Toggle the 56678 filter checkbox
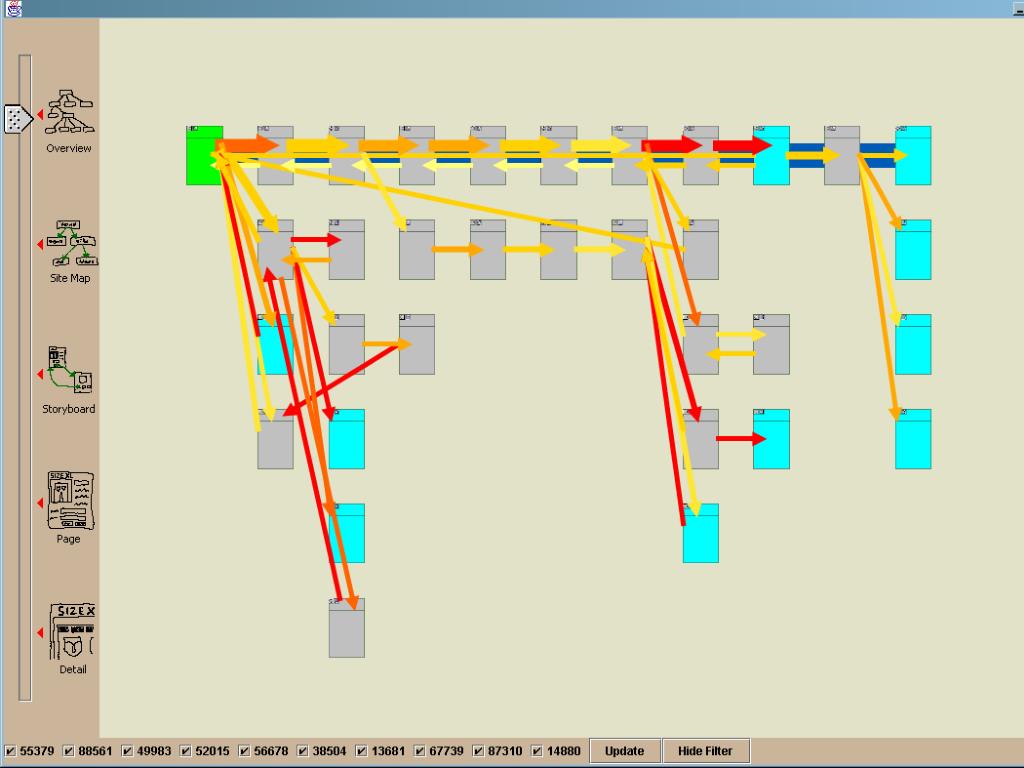The width and height of the screenshot is (1024, 768). click(244, 751)
